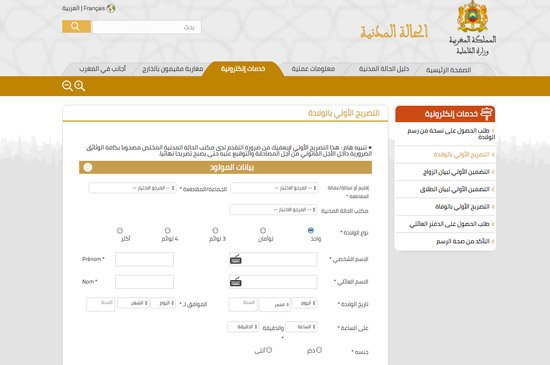Click the Prénom input field
Image resolution: width=550 pixels, height=365 pixels.
144,259
